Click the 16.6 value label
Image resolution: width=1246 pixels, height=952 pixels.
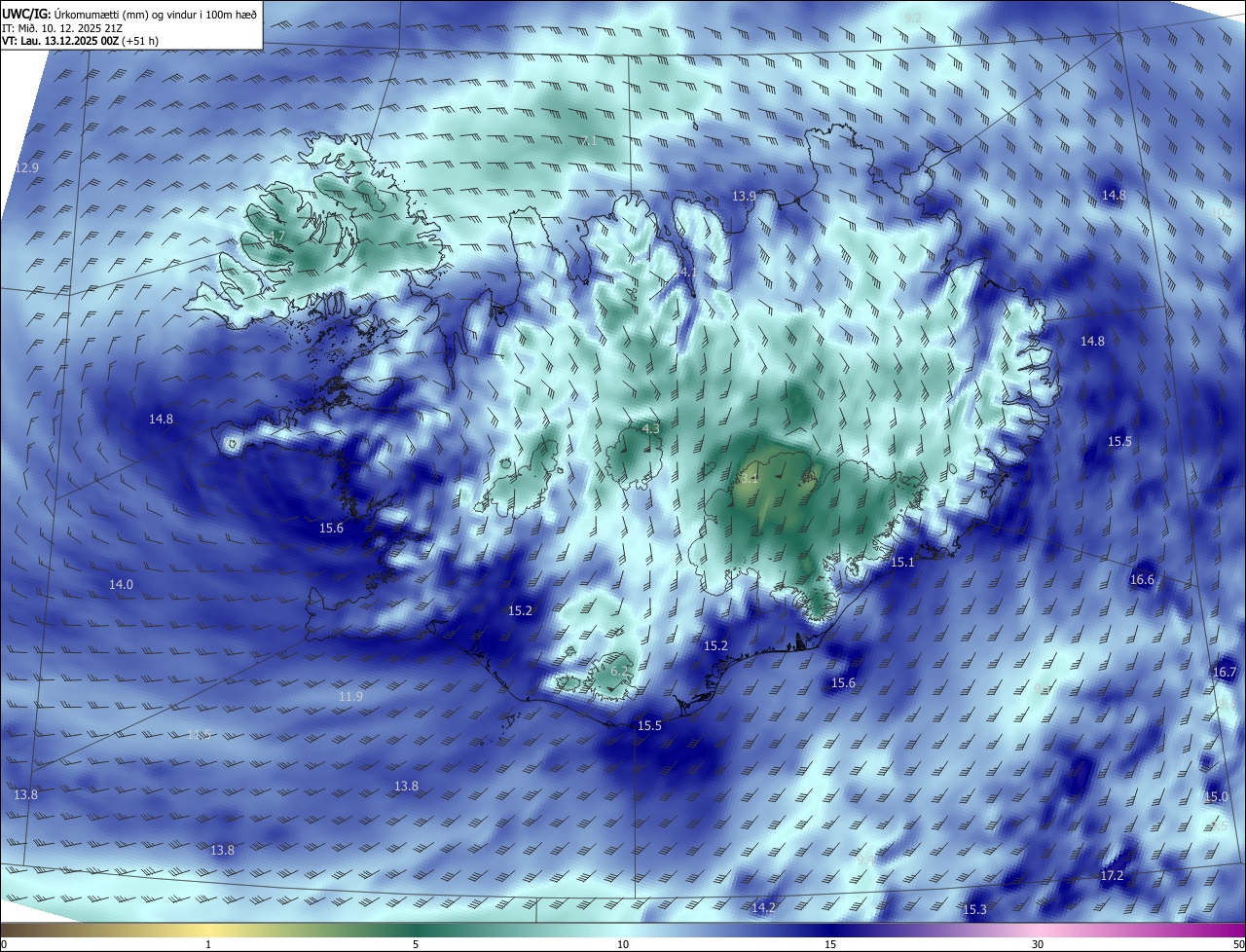pyautogui.click(x=1142, y=580)
